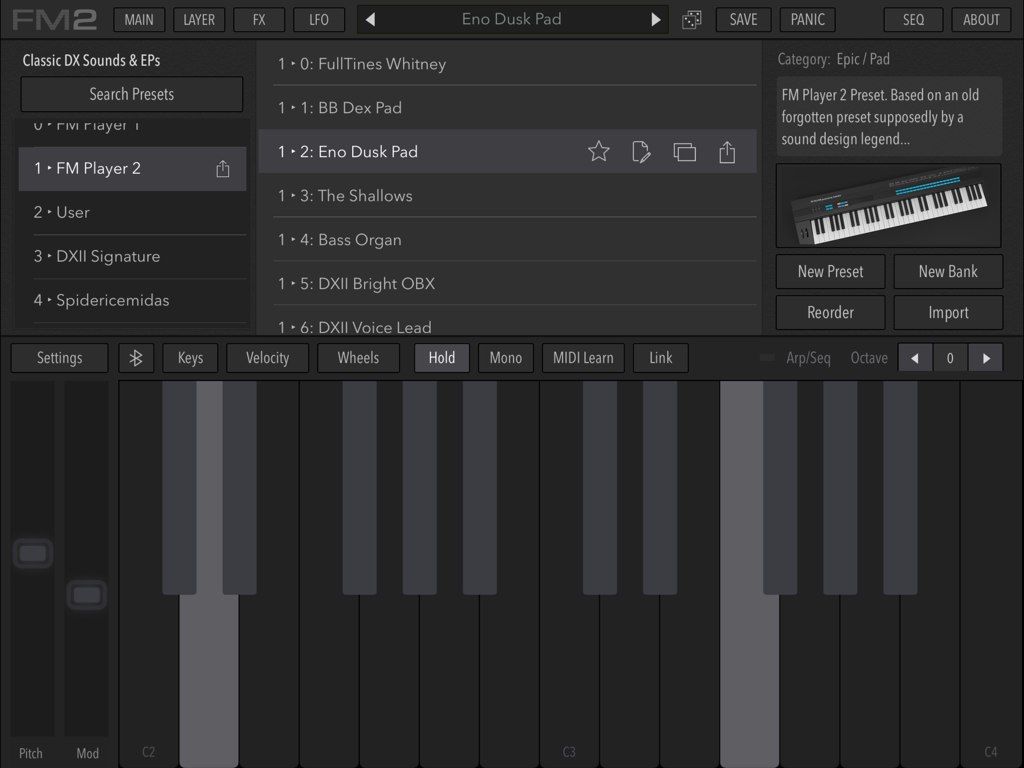Open the Search Presets field
This screenshot has width=1024, height=768.
point(131,94)
